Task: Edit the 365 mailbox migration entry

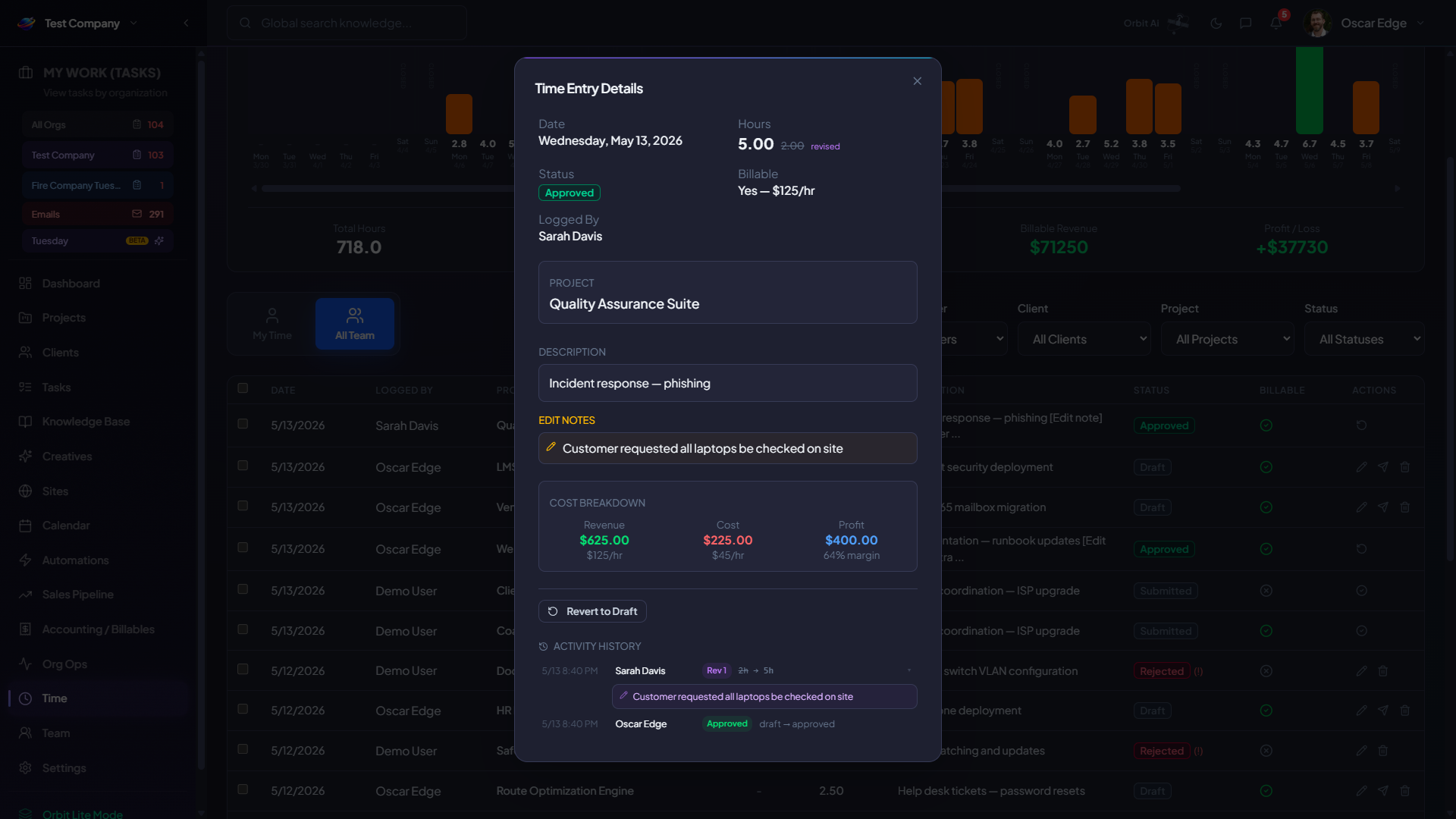Action: point(1361,507)
